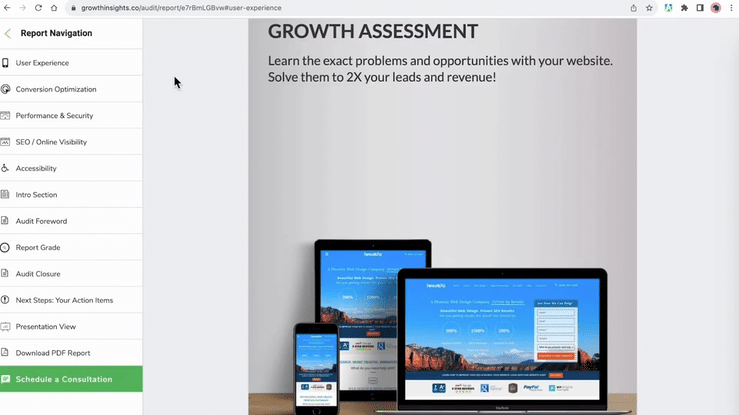Bookmark this page with the star icon
The height and width of the screenshot is (415, 739).
click(x=649, y=8)
